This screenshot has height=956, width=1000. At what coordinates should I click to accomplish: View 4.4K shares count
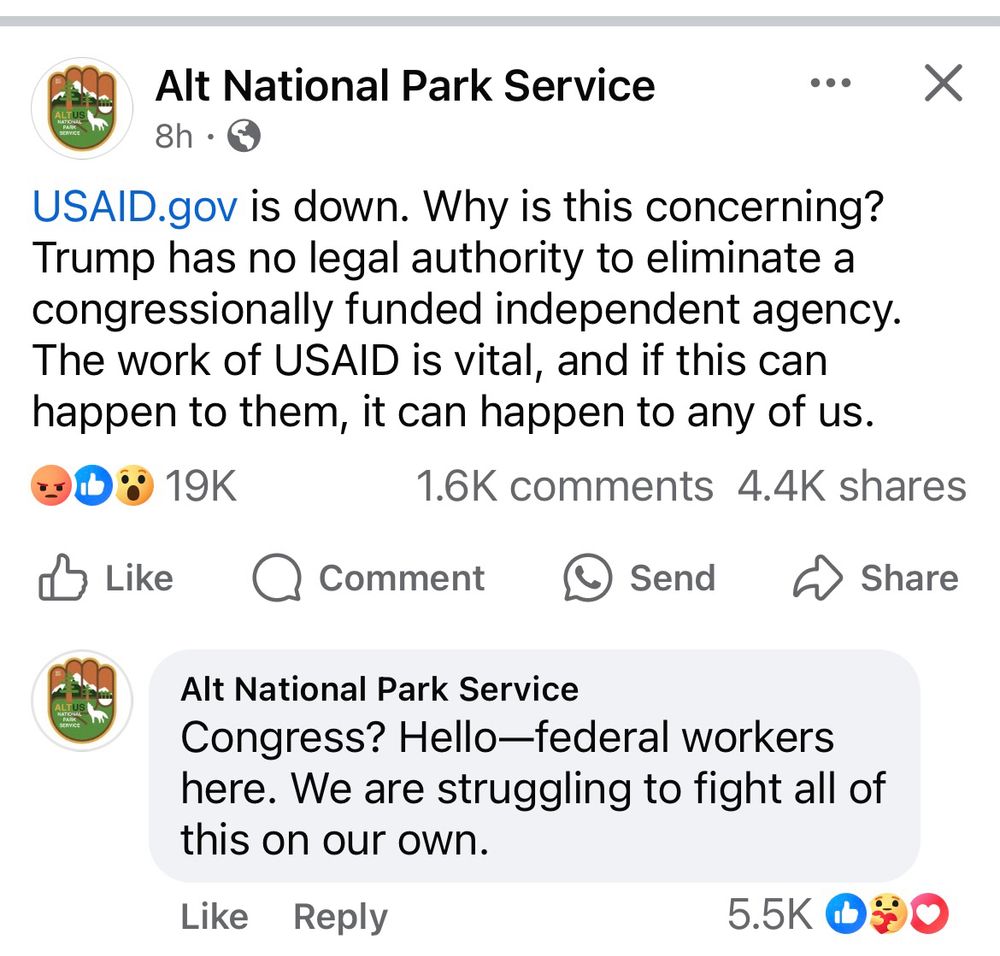click(x=852, y=487)
